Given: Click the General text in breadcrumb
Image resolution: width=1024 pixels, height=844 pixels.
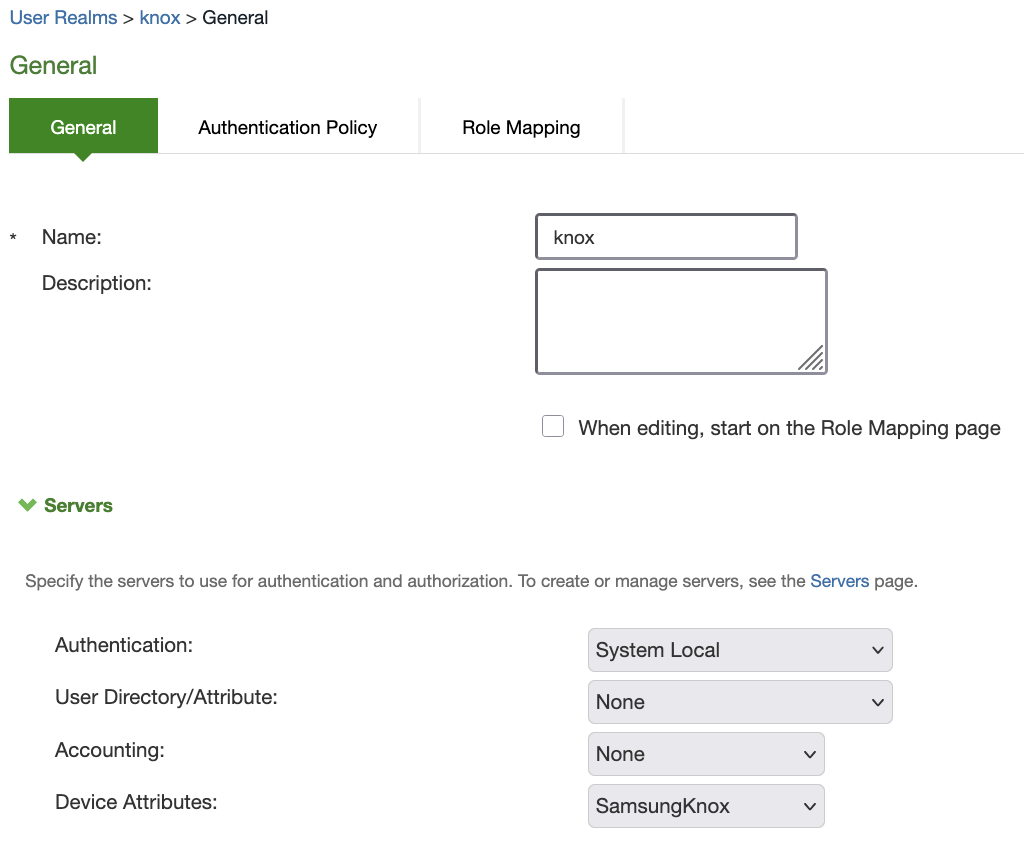Looking at the screenshot, I should [x=235, y=17].
